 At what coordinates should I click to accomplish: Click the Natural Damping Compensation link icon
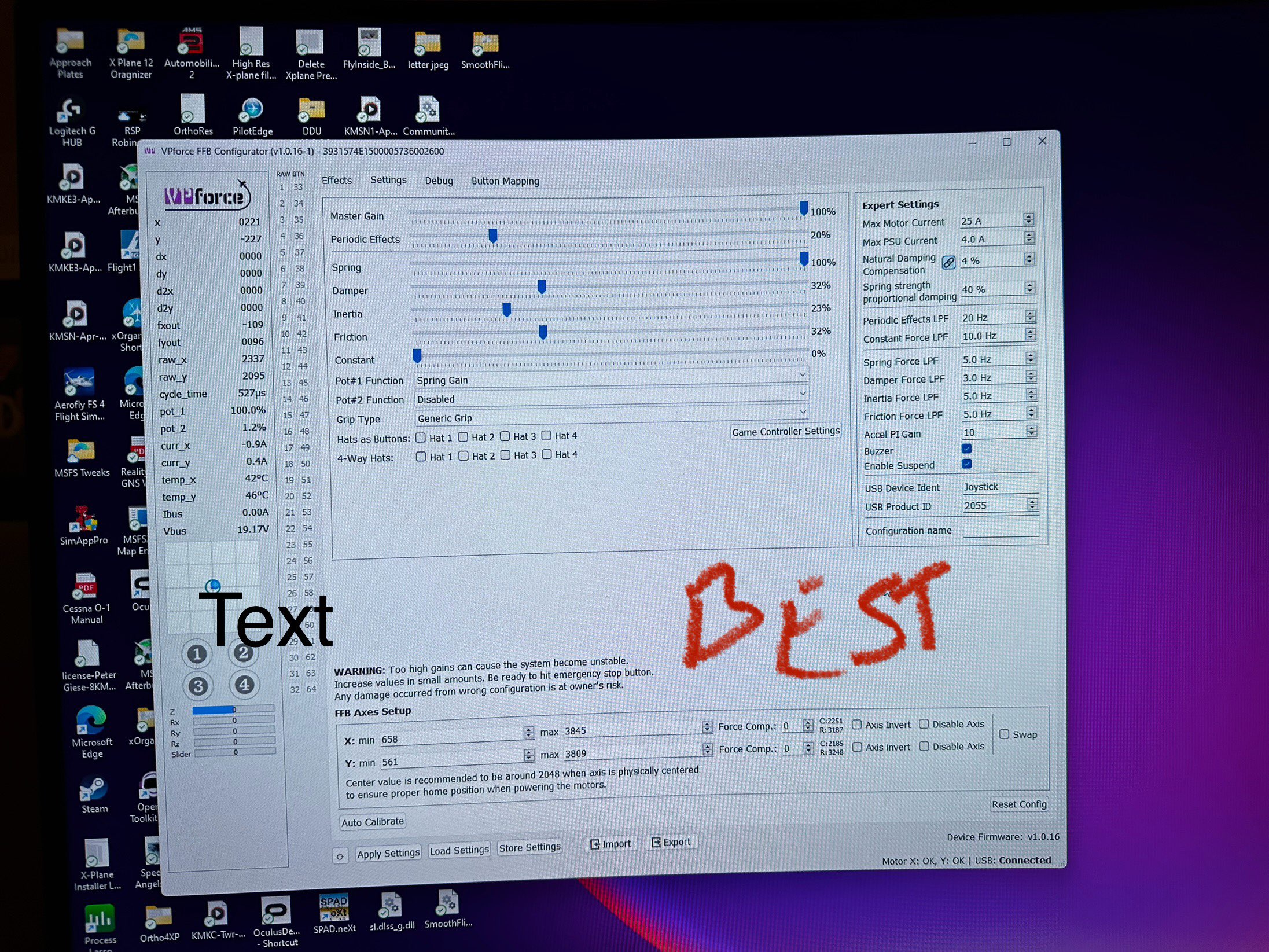(948, 262)
